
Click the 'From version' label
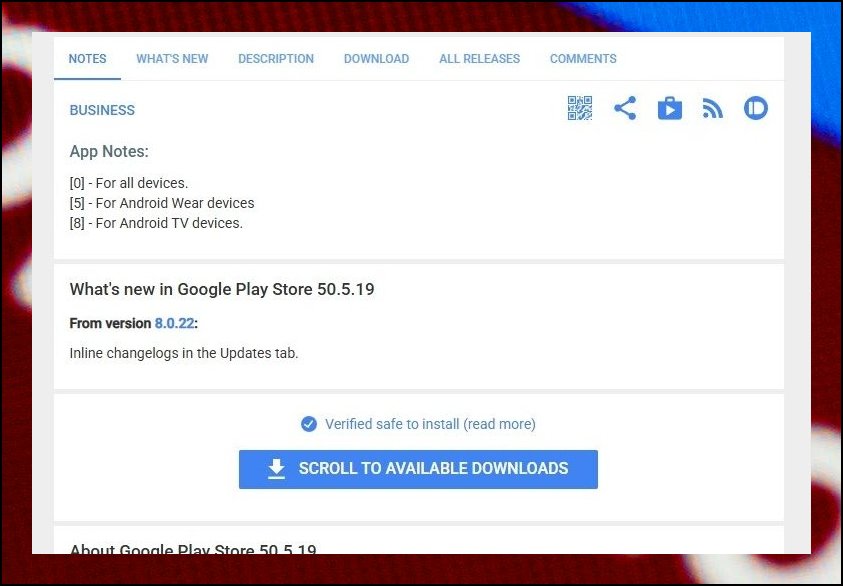[x=110, y=323]
